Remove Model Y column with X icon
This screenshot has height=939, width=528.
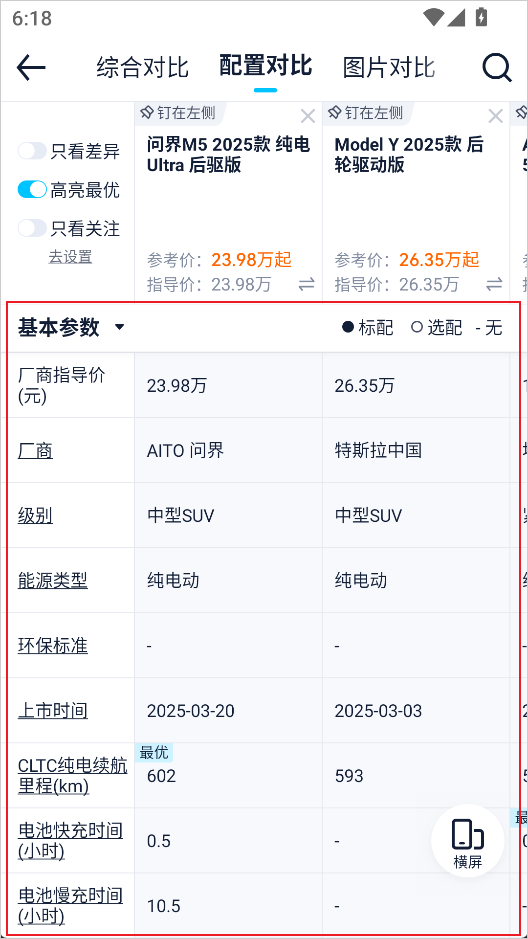point(495,116)
